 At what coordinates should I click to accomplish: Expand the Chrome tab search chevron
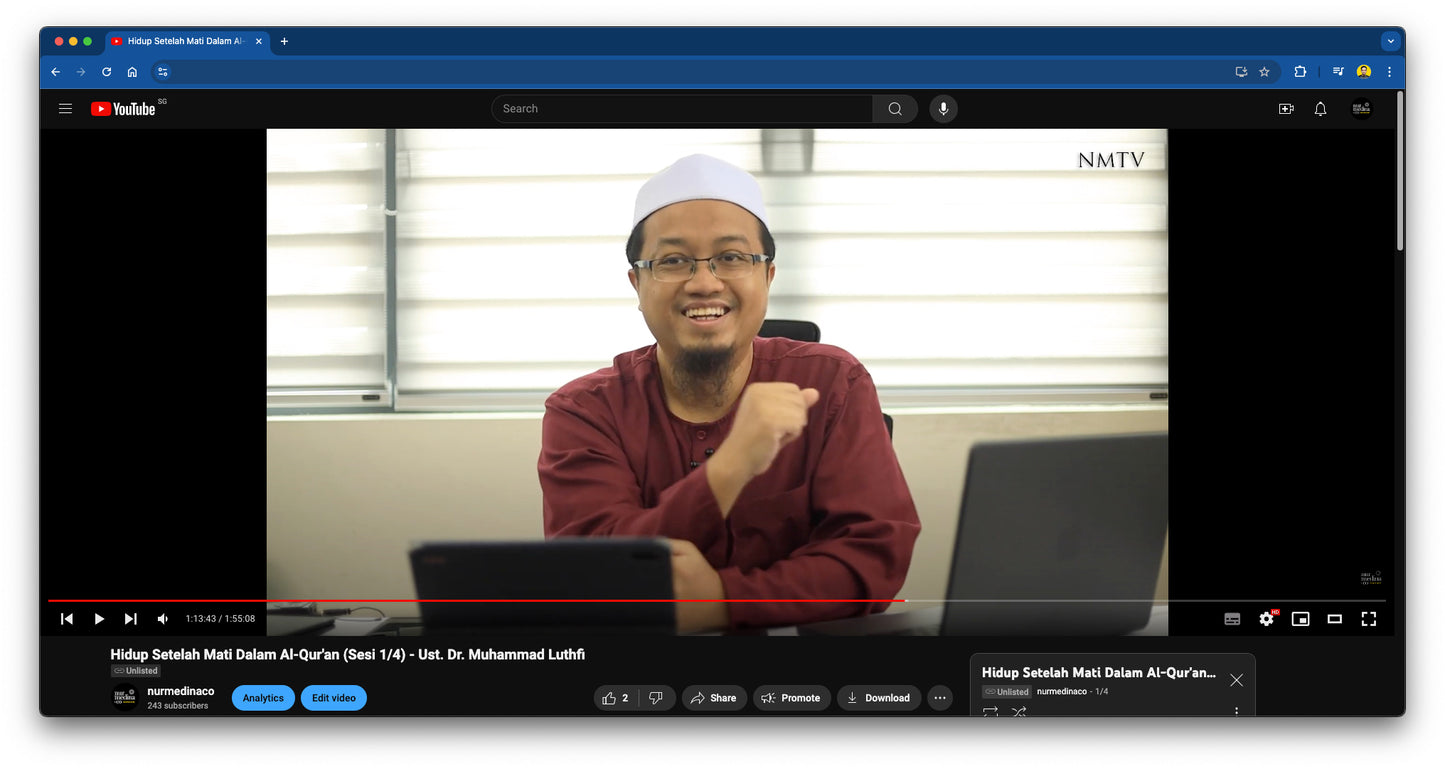pos(1390,42)
